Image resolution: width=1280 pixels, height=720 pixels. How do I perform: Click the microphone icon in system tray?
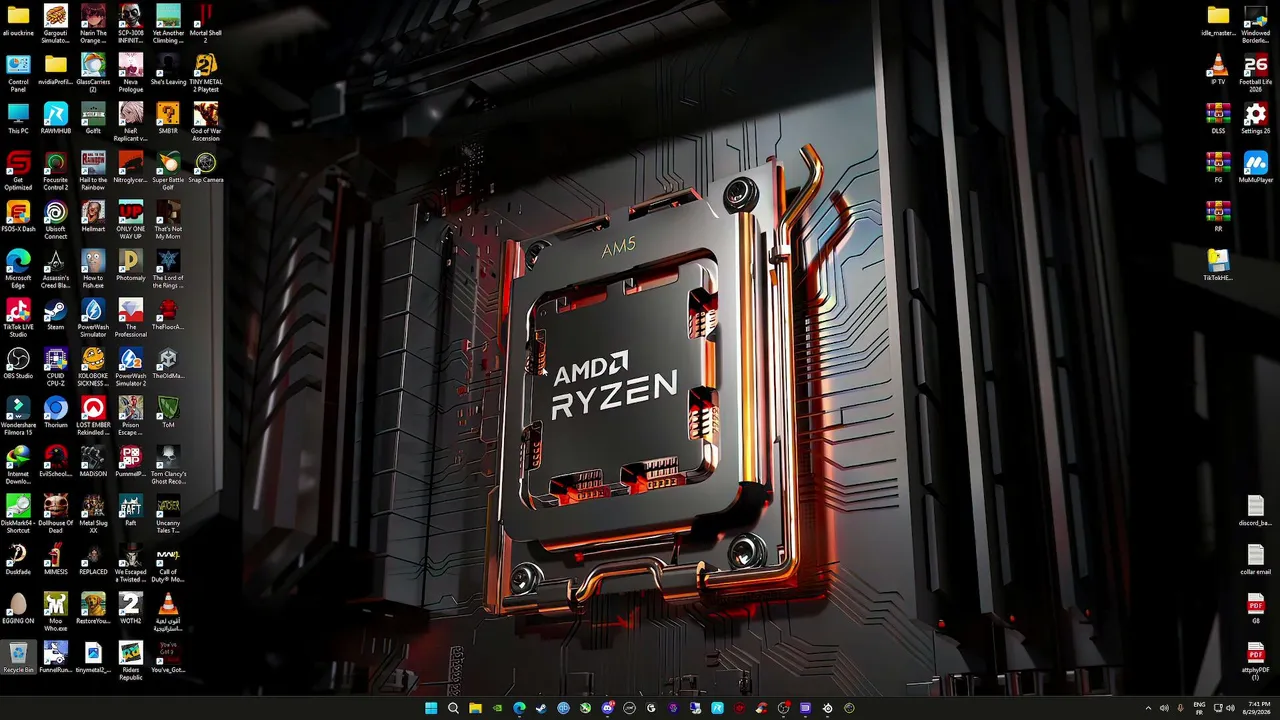(x=1181, y=708)
